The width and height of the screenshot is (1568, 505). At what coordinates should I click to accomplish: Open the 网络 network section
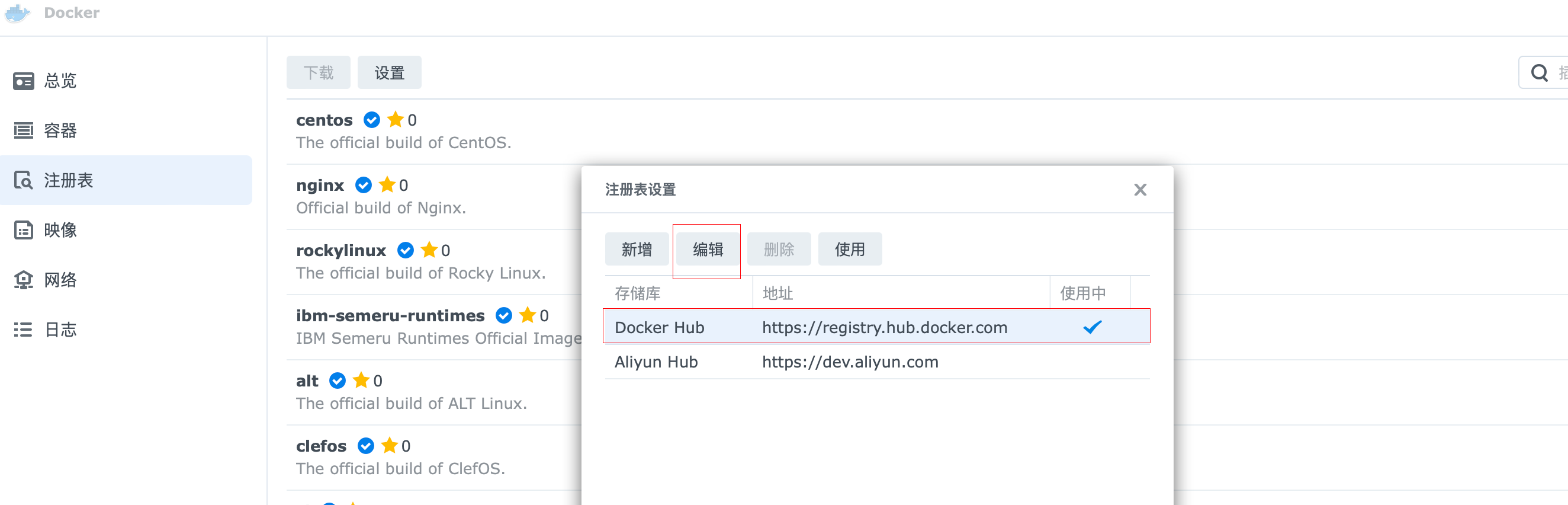click(x=126, y=280)
